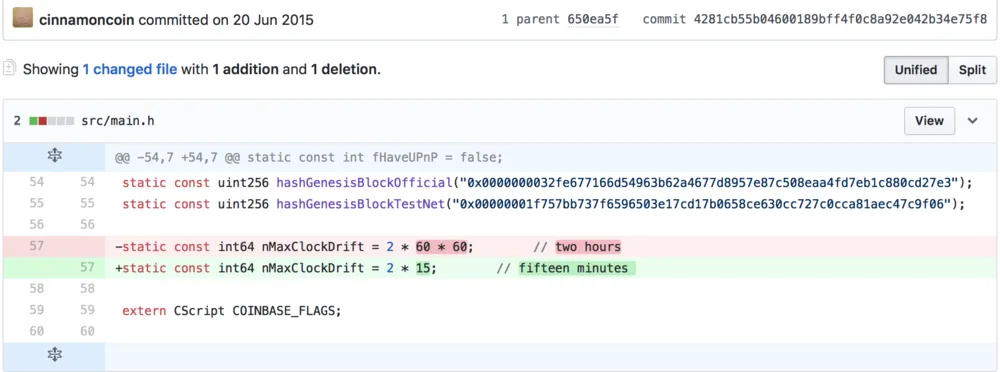The image size is (1000, 372).
Task: Expand hidden lines above line 54
Action: pyautogui.click(x=55, y=155)
